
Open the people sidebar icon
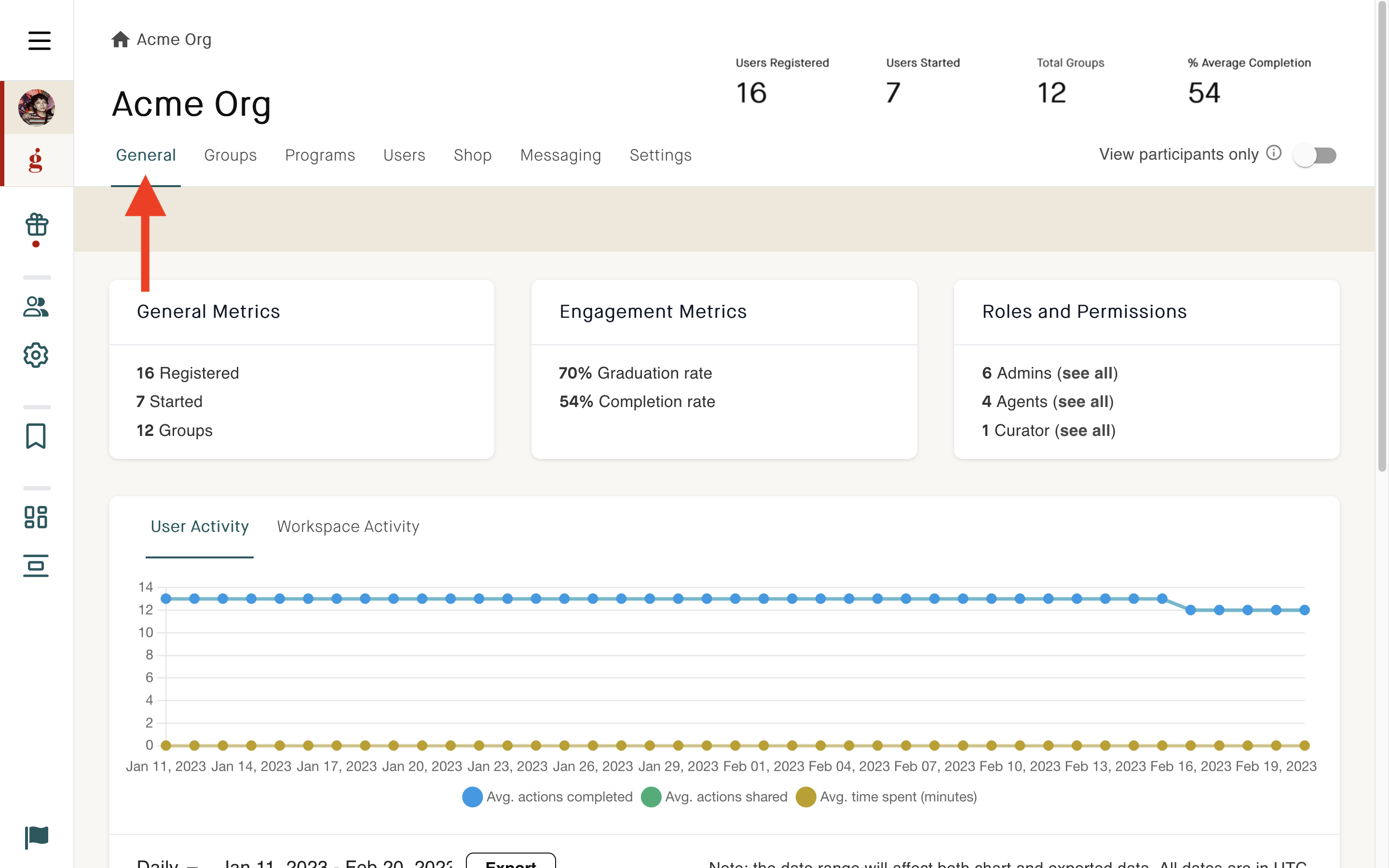click(x=36, y=307)
